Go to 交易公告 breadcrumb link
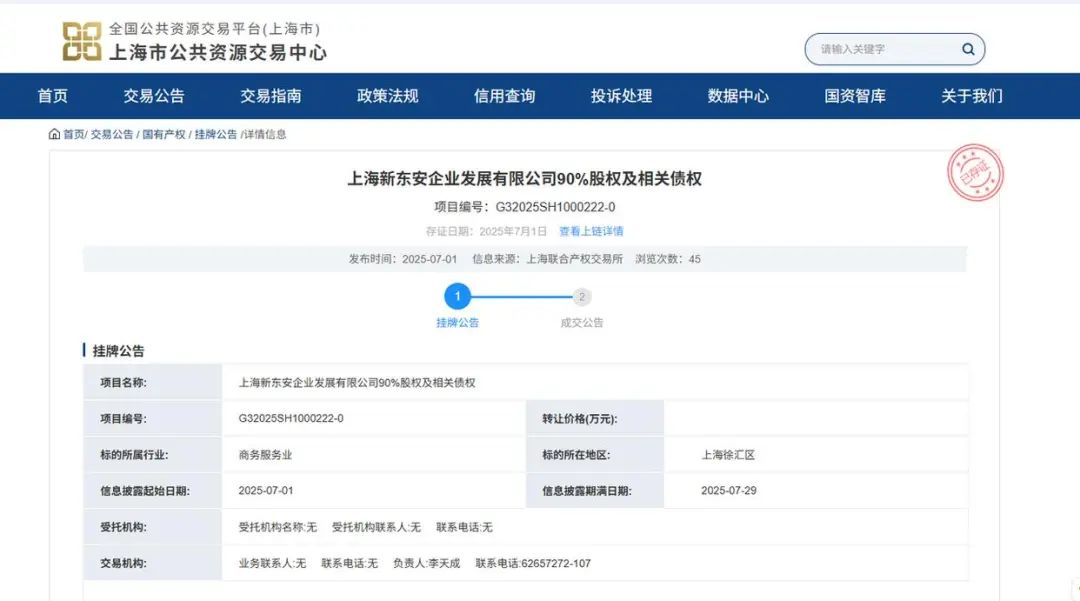The image size is (1080, 601). [112, 134]
